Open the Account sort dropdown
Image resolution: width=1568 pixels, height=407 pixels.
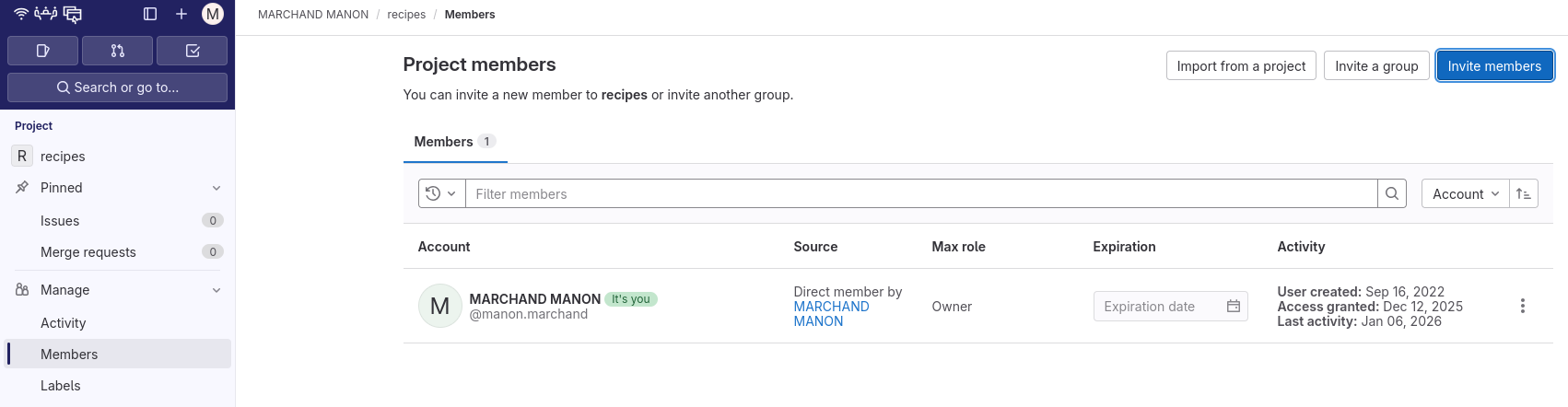tap(1465, 193)
